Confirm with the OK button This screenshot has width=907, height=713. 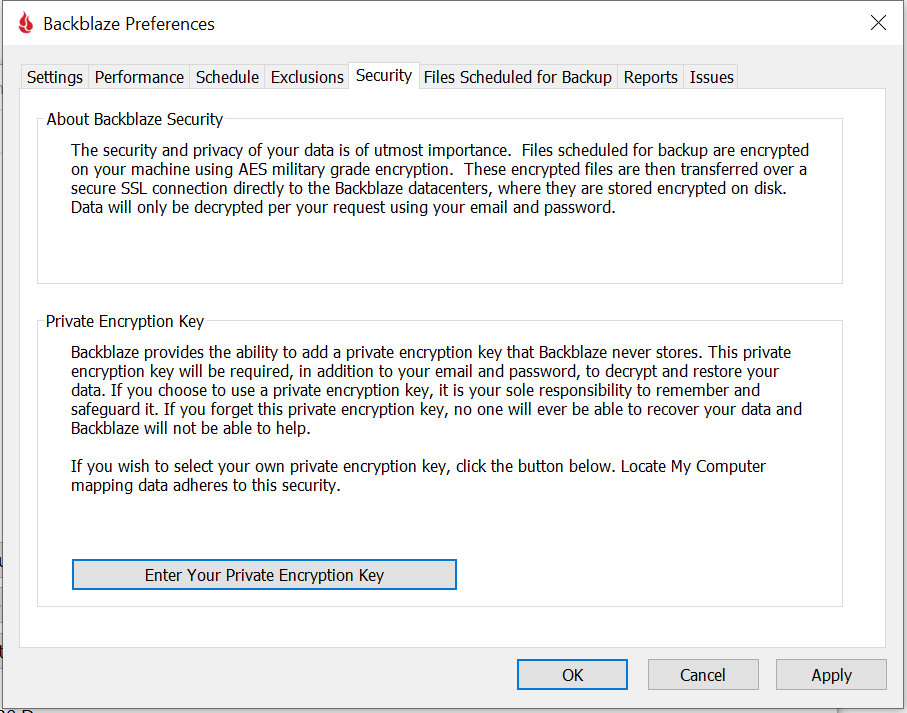572,675
